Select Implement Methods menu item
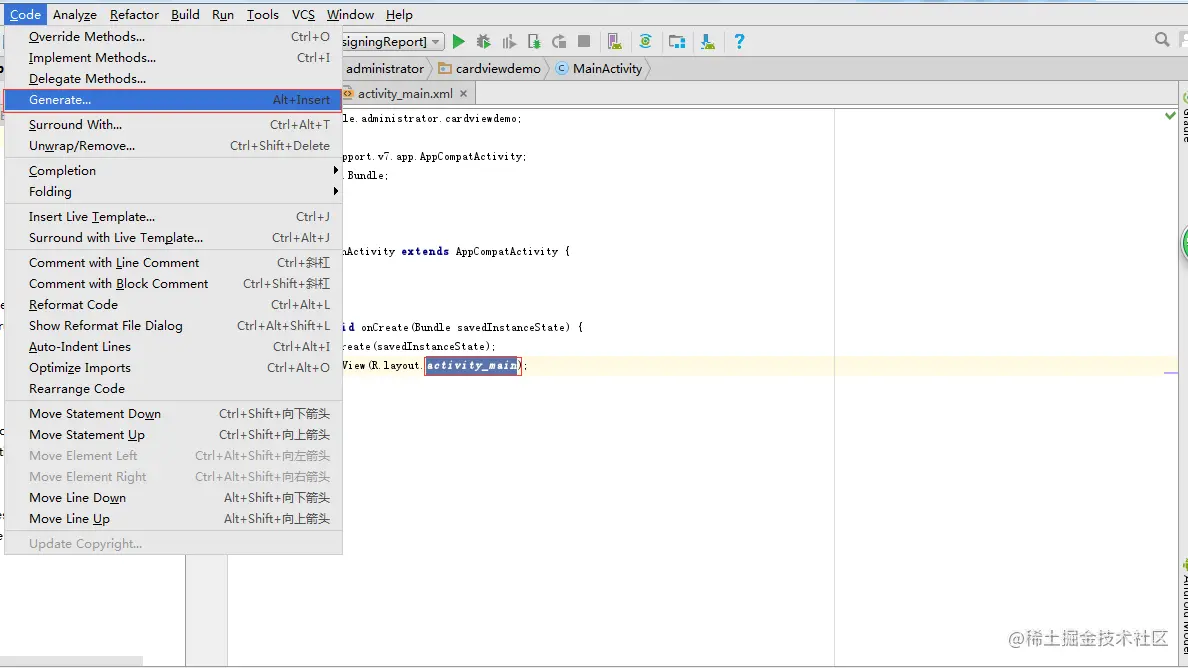Viewport: 1188px width, 668px height. click(173, 58)
